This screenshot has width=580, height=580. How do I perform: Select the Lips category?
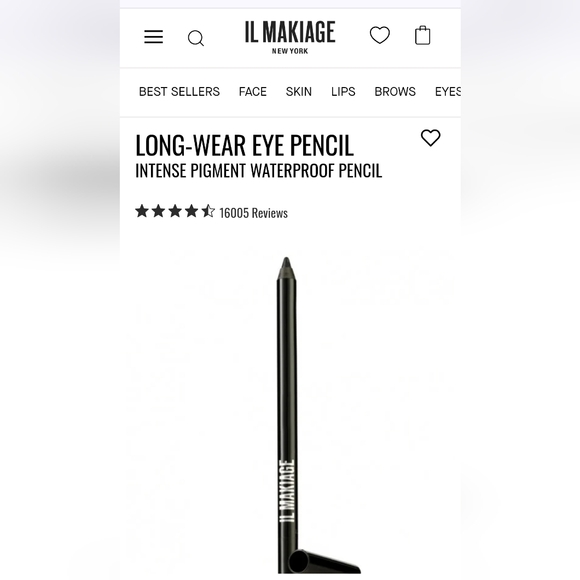pyautogui.click(x=343, y=91)
